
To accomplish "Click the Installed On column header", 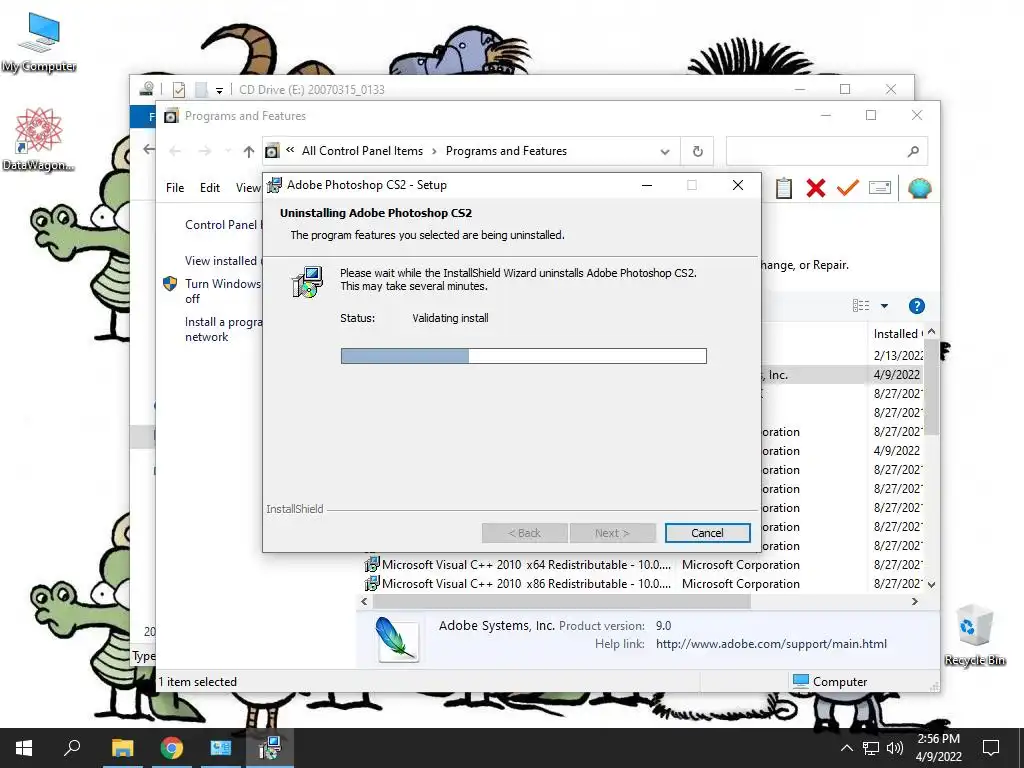I will (897, 334).
